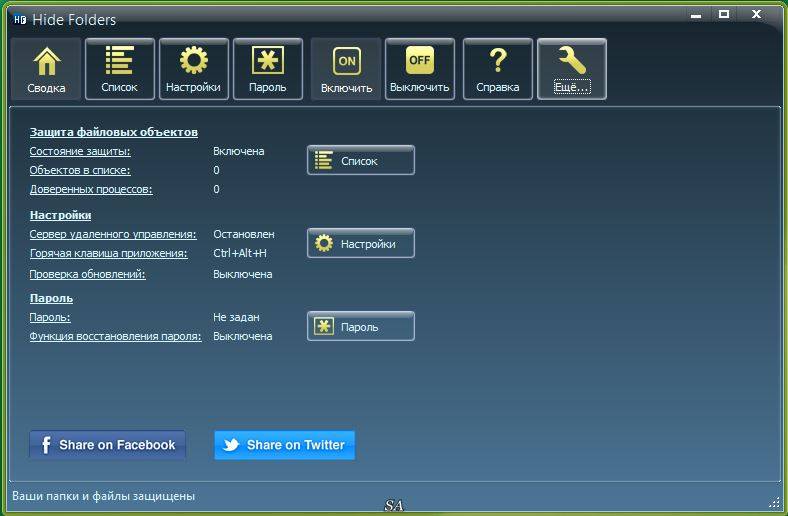The height and width of the screenshot is (516, 788).
Task: Open the Настройки section heading link
Action: (x=60, y=215)
